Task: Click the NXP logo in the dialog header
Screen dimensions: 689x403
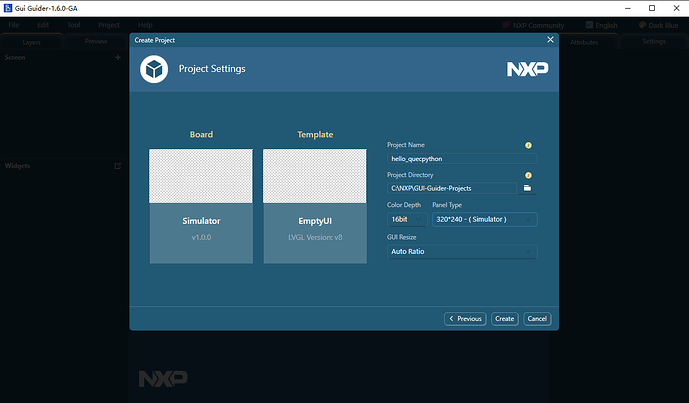Action: click(x=526, y=70)
